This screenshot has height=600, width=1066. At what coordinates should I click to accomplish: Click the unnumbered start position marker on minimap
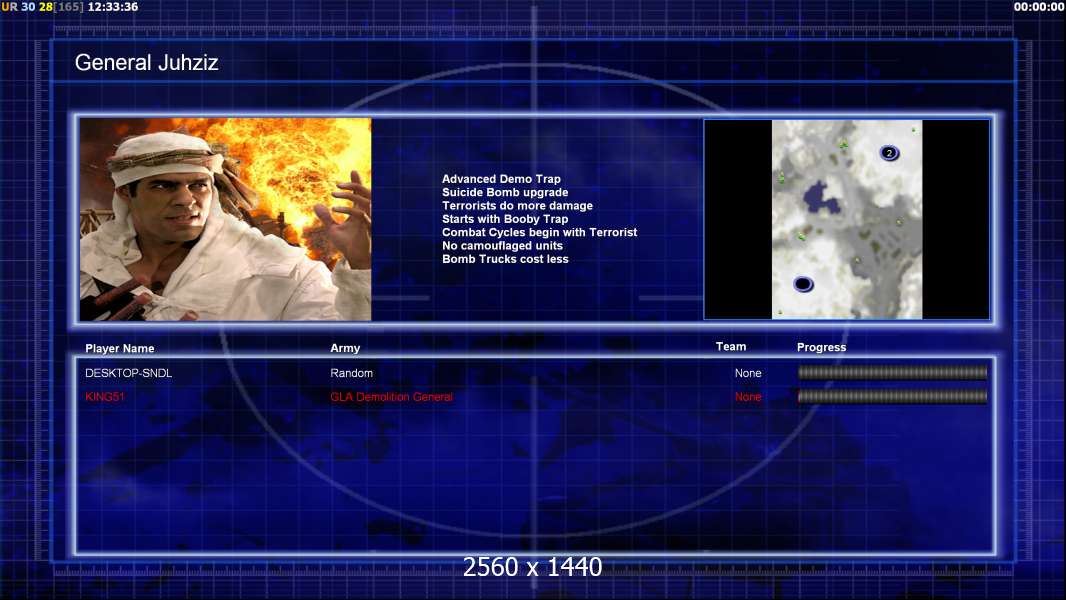pos(803,284)
